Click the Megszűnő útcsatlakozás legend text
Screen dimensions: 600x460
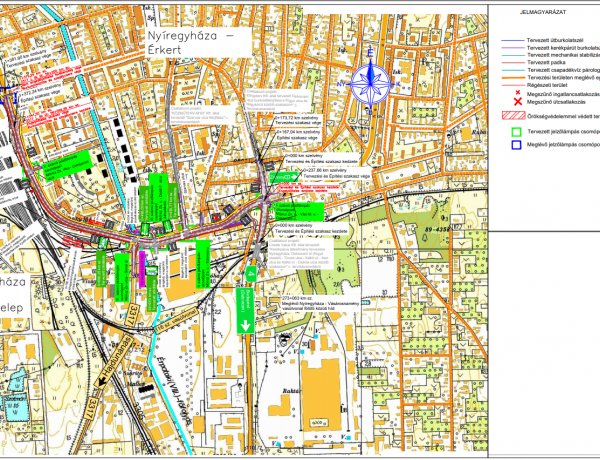556,102
